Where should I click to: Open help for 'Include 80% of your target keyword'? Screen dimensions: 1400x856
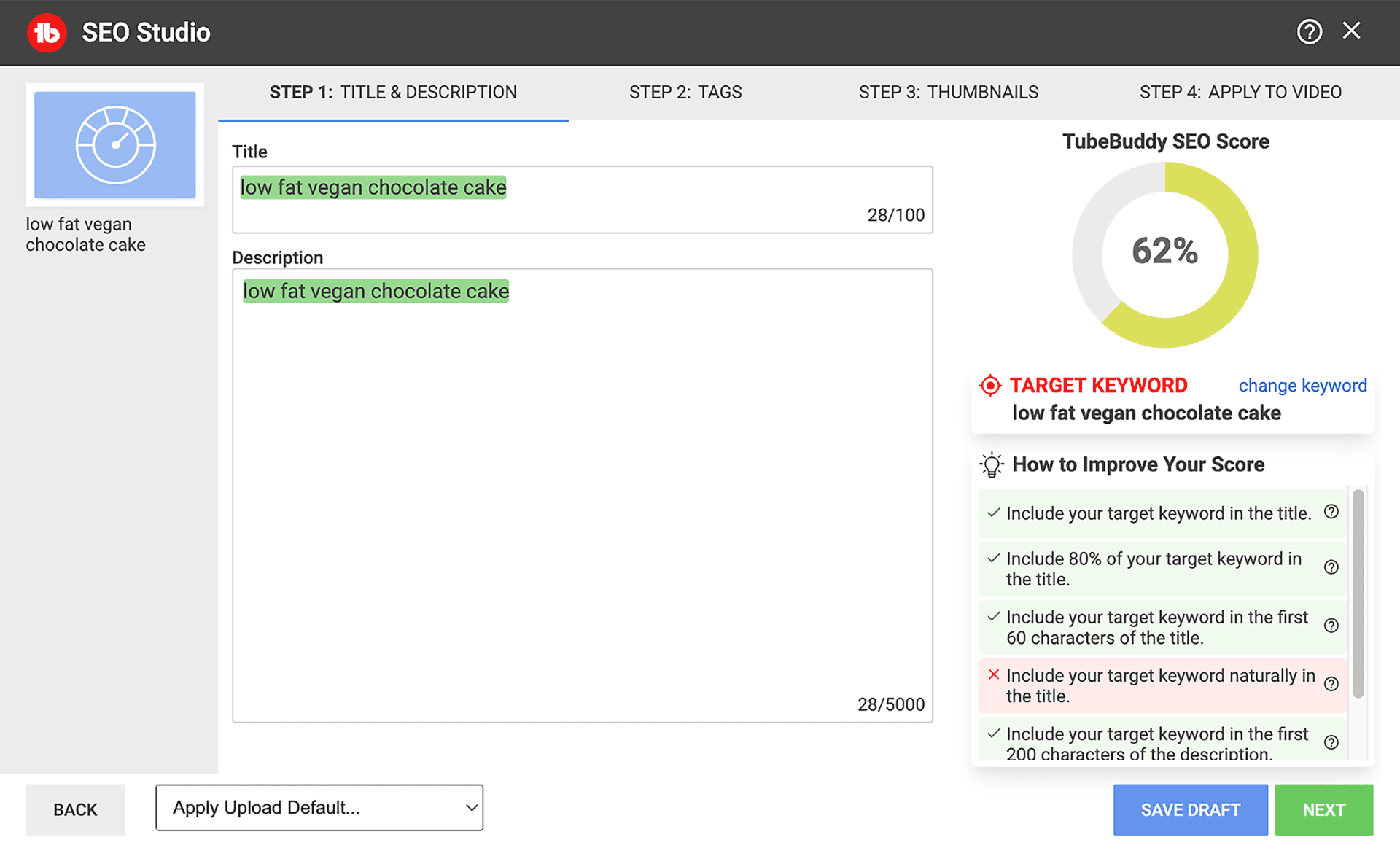point(1331,567)
